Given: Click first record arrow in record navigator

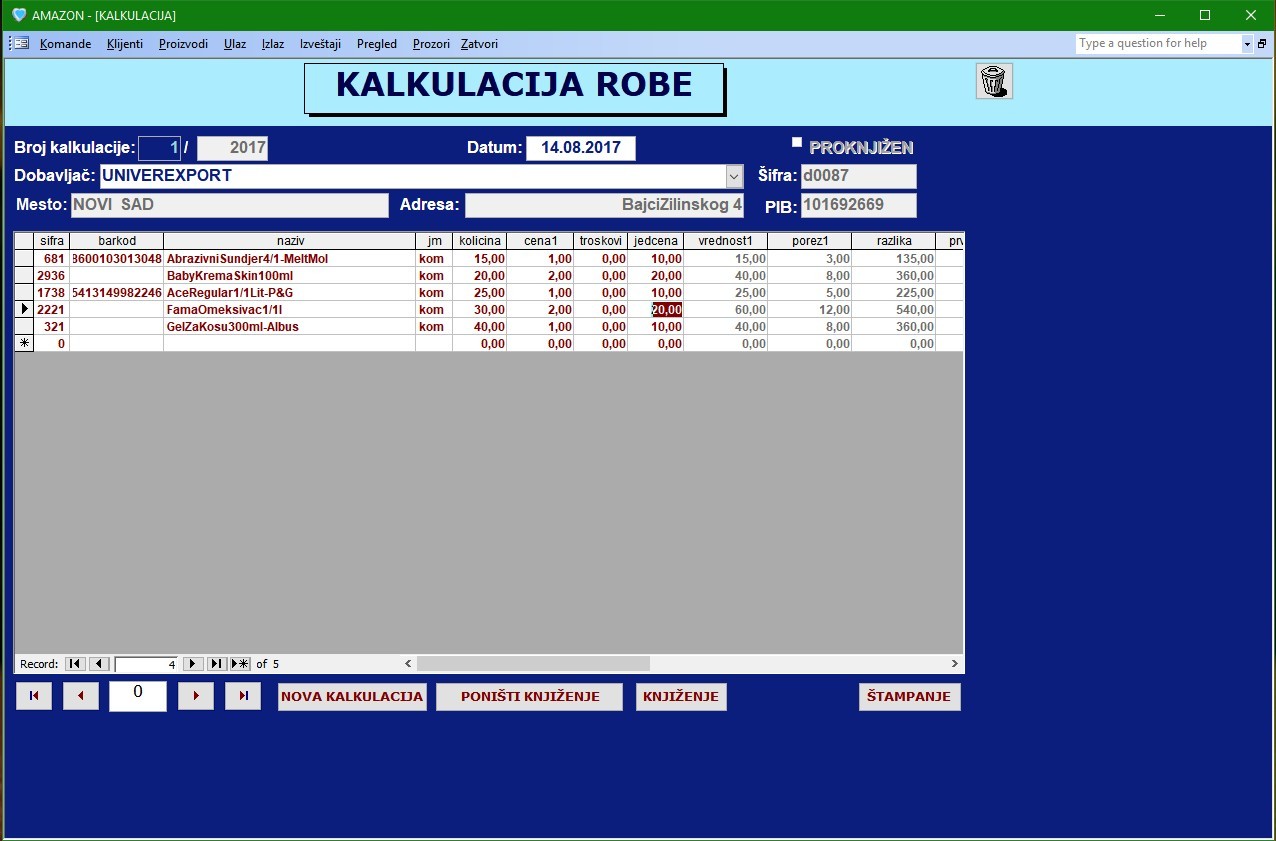Looking at the screenshot, I should [x=75, y=664].
